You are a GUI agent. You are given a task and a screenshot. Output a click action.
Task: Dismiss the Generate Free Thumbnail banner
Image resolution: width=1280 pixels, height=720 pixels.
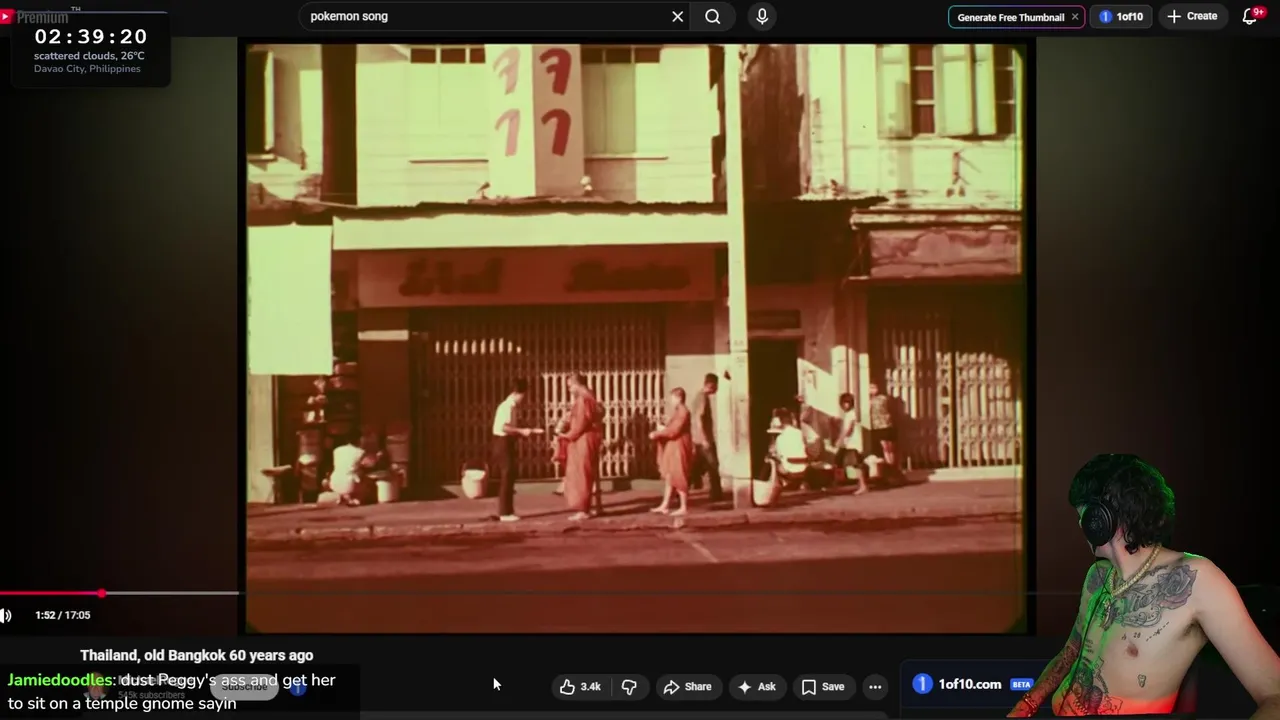[x=1075, y=17]
